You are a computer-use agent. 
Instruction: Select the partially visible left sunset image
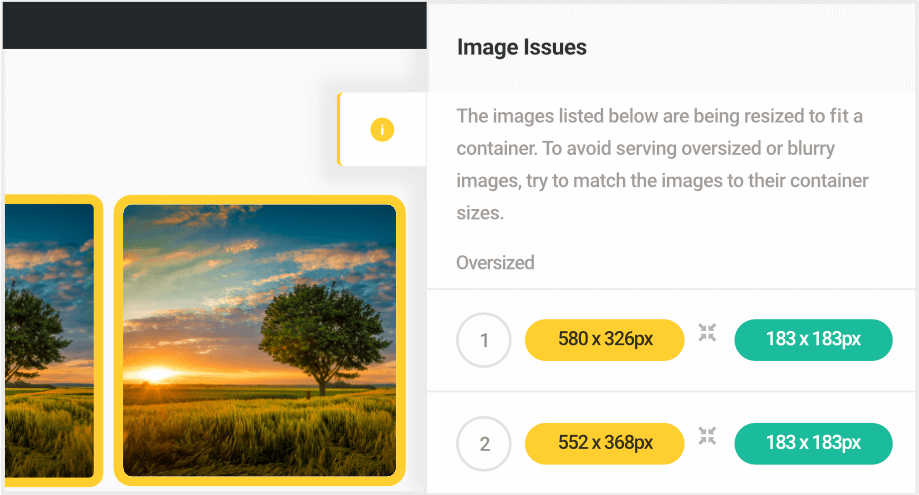click(x=48, y=340)
